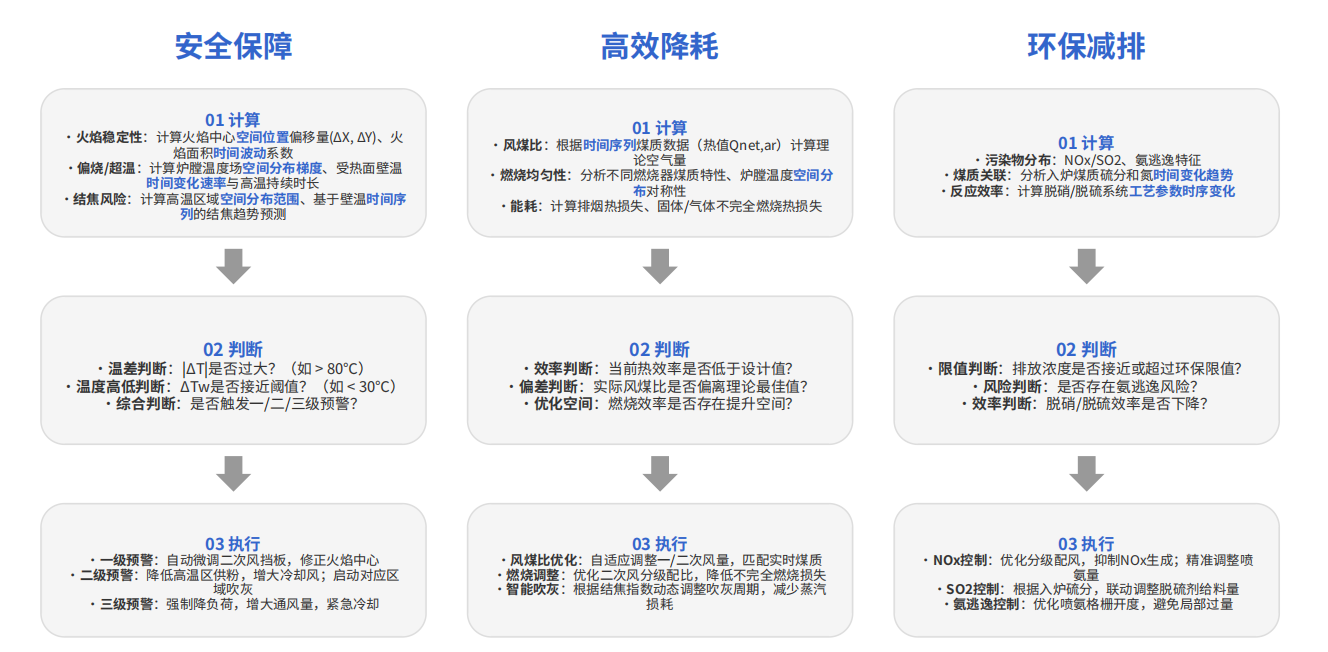Click the bold 结焦风险 label
This screenshot has height=652, width=1328.
pyautogui.click(x=101, y=199)
